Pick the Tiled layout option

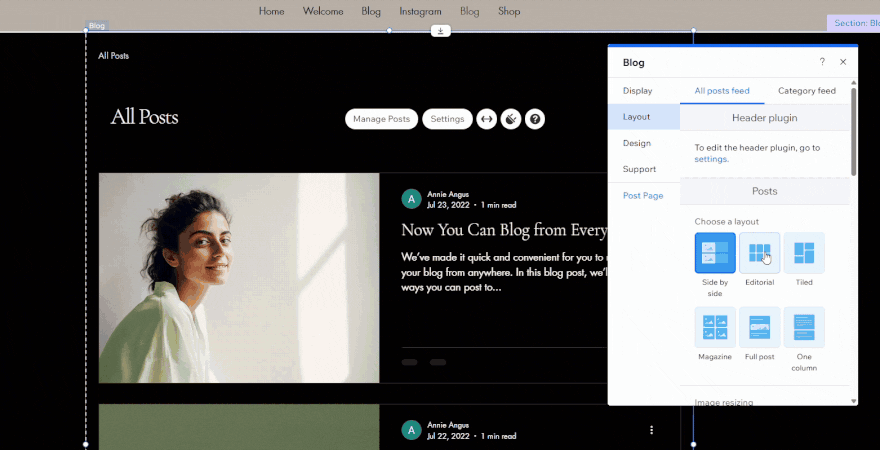pos(804,253)
